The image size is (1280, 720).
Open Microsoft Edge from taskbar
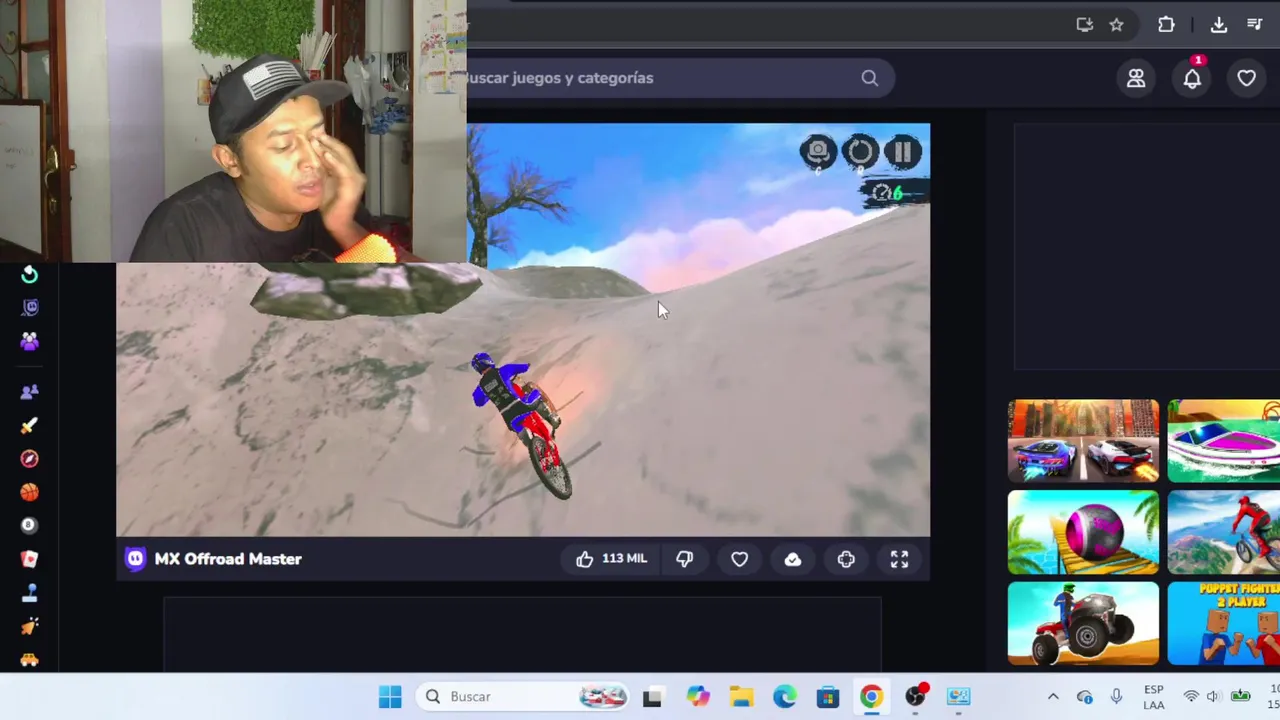pyautogui.click(x=785, y=697)
